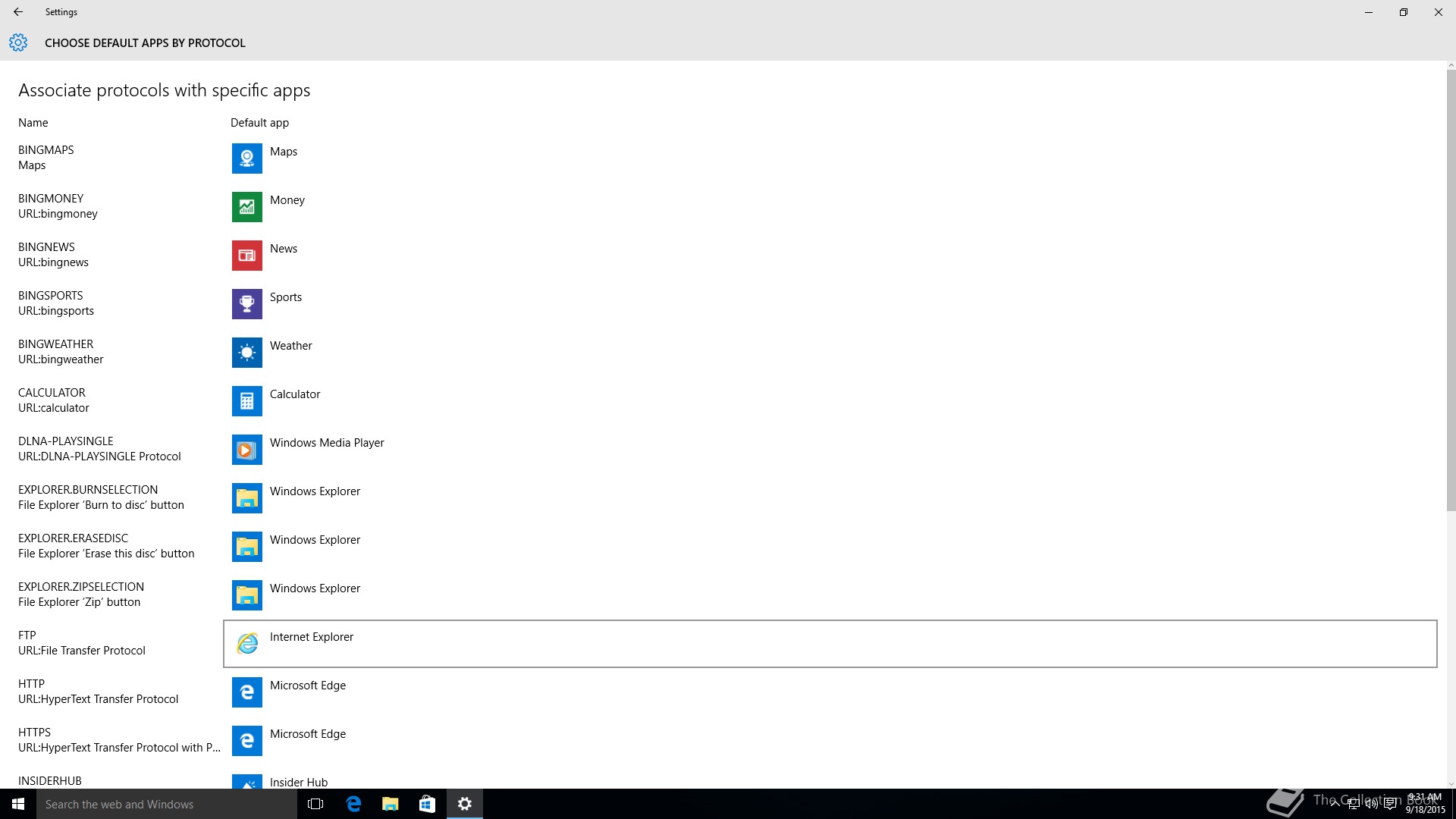
Task: Select Microsoft Edge label for HTTPS
Action: [x=308, y=734]
